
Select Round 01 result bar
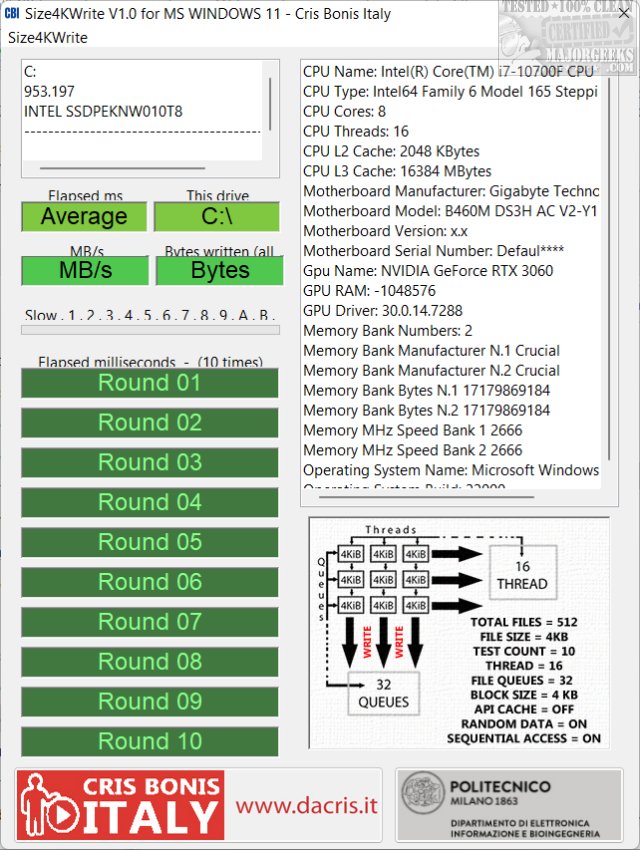pyautogui.click(x=150, y=383)
